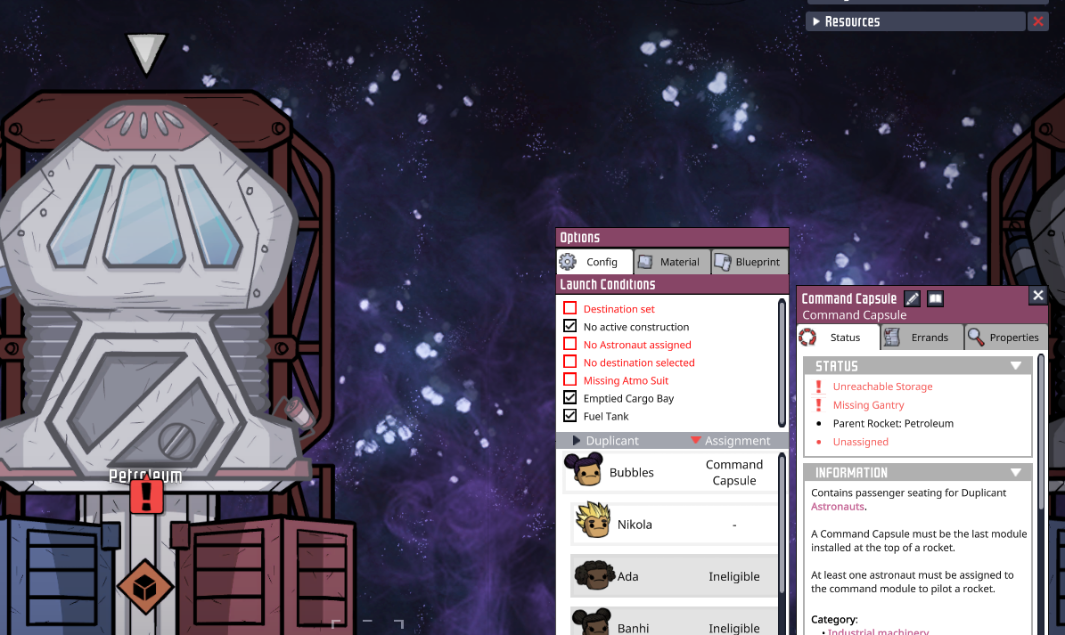The height and width of the screenshot is (635, 1065).
Task: Click the Material tab icon
Action: pyautogui.click(x=645, y=261)
